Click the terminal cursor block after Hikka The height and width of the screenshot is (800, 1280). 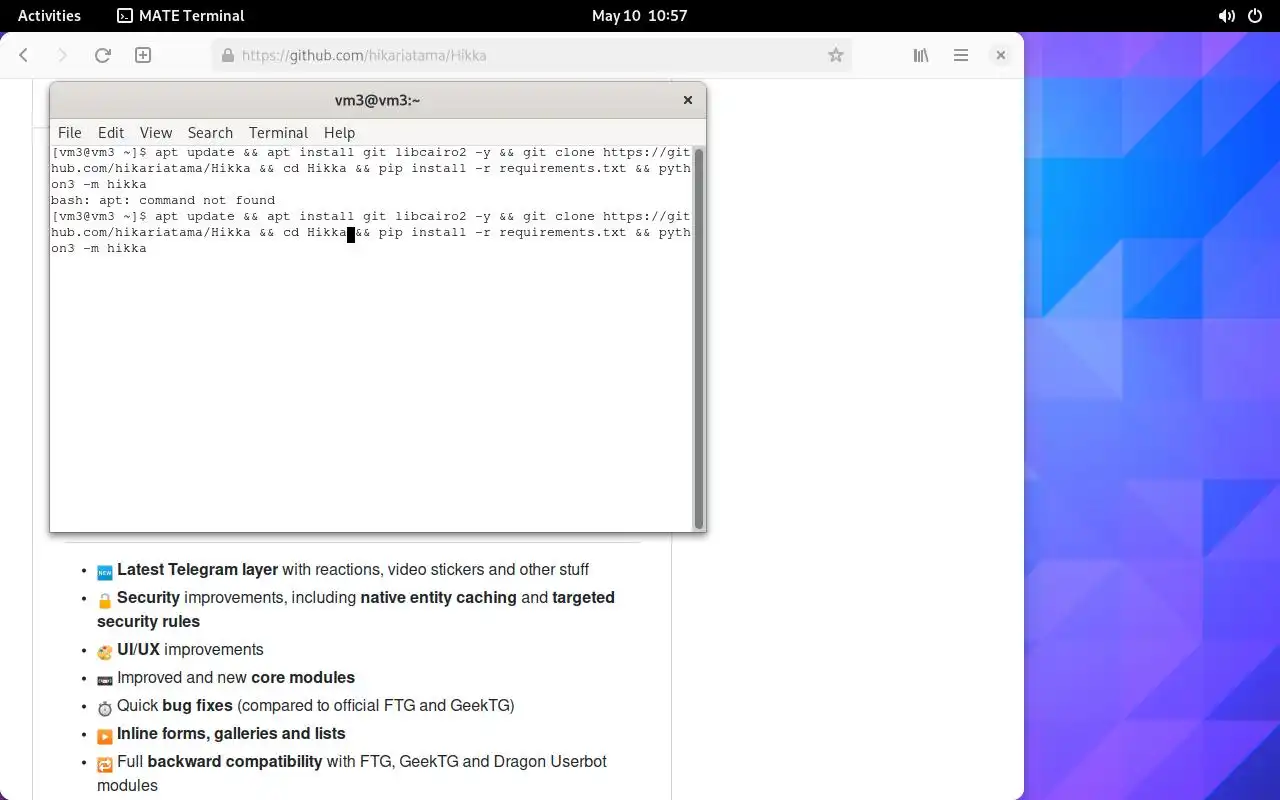click(x=351, y=233)
